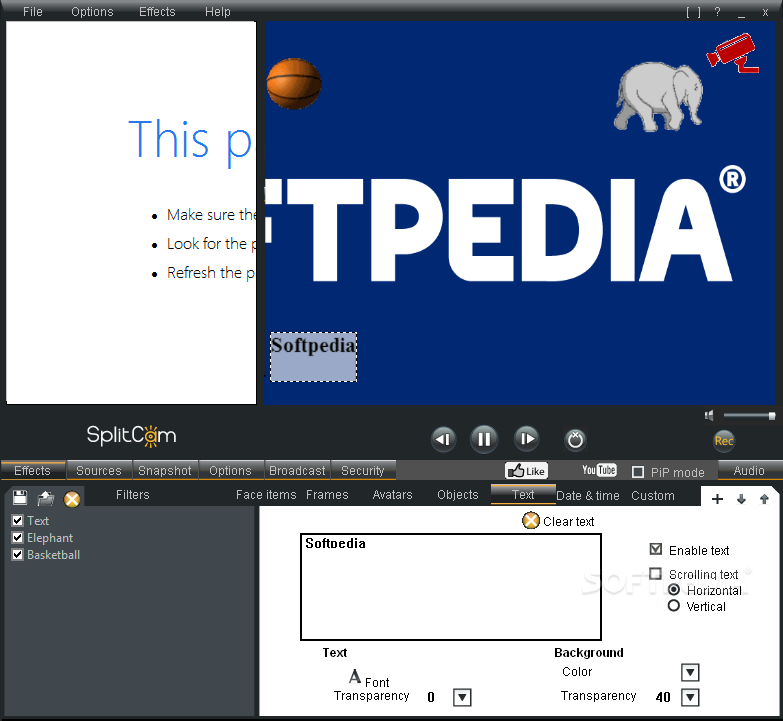Click the loop playback circular button

[x=575, y=440]
